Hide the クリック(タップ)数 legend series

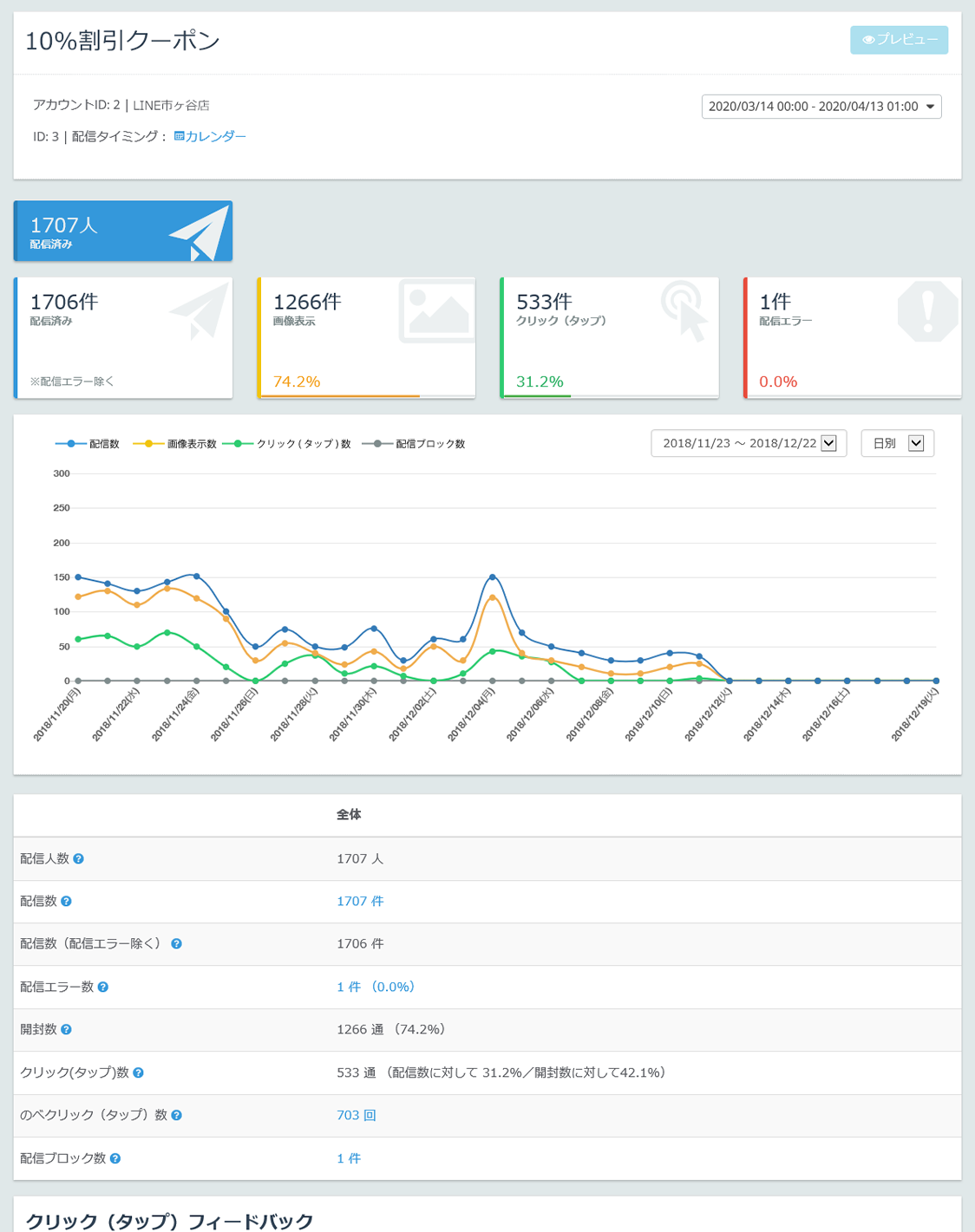point(287,444)
